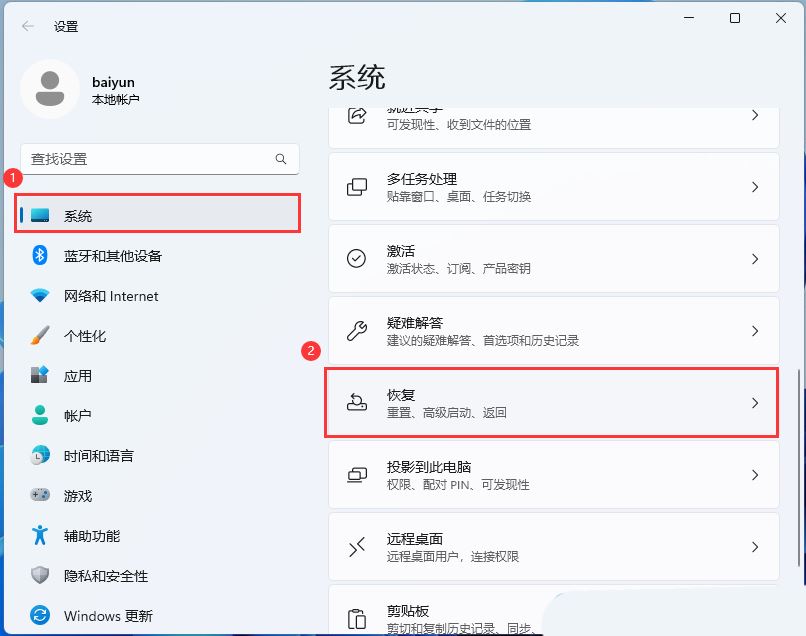Click 本地帐户 label under username
806x636 pixels.
click(115, 99)
